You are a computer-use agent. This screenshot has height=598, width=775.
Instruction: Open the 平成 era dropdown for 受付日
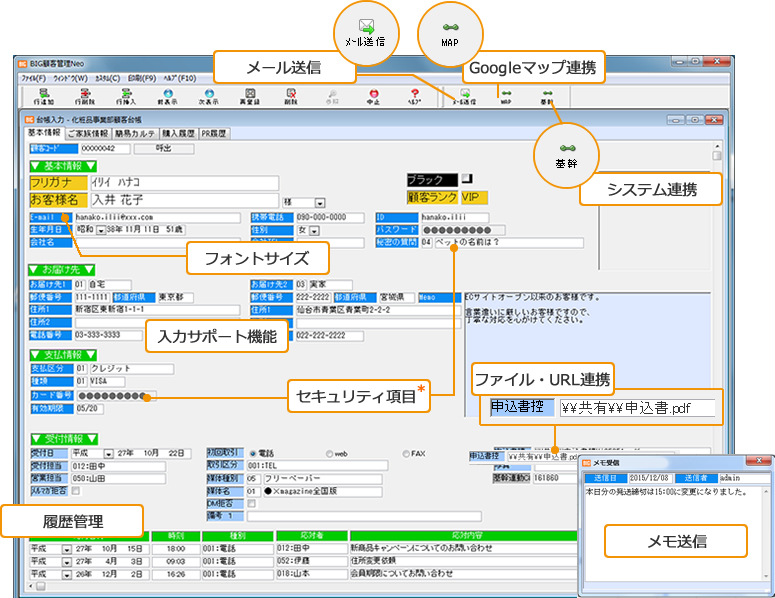108,453
